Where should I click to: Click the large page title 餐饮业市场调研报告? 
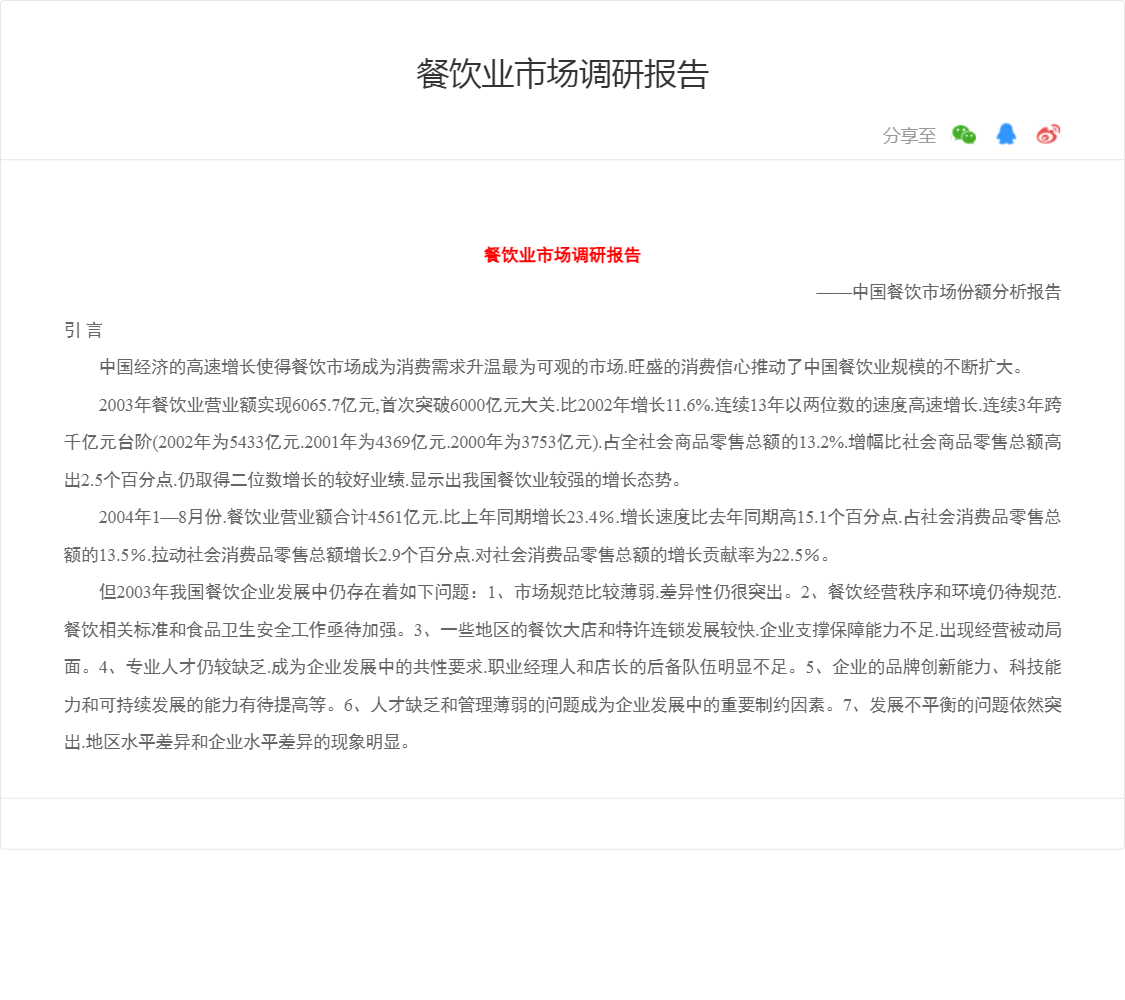pos(562,75)
